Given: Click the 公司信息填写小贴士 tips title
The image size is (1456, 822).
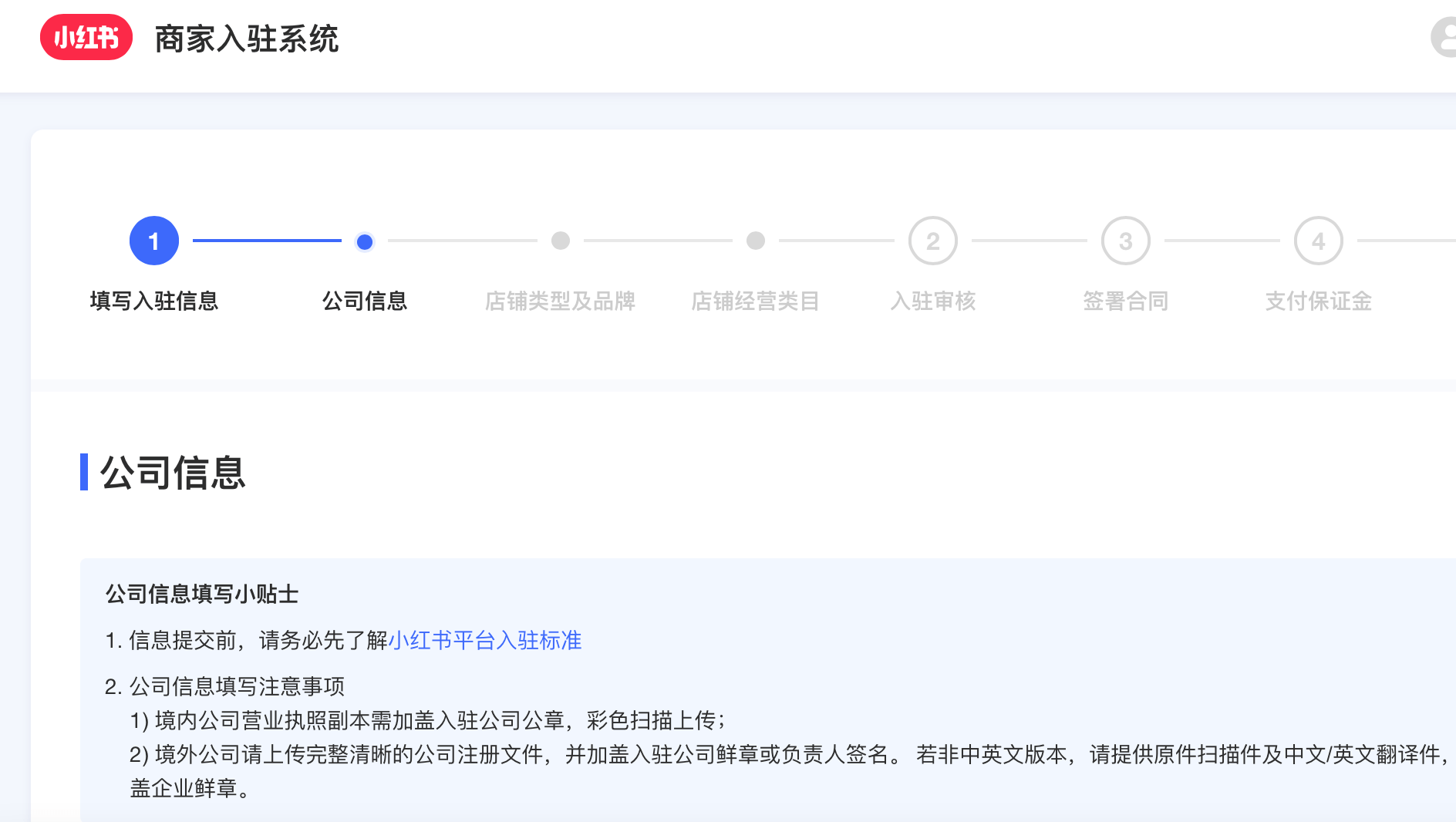Looking at the screenshot, I should point(202,594).
